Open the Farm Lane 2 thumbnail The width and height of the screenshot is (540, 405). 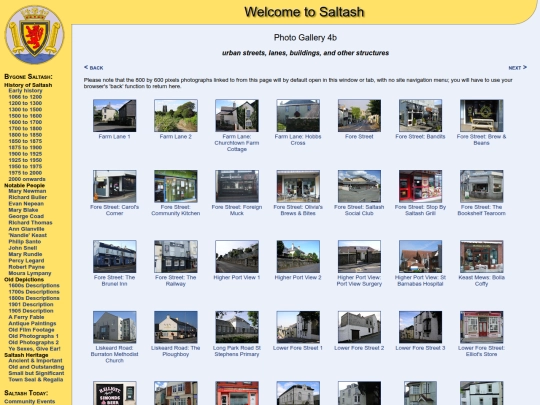176,116
